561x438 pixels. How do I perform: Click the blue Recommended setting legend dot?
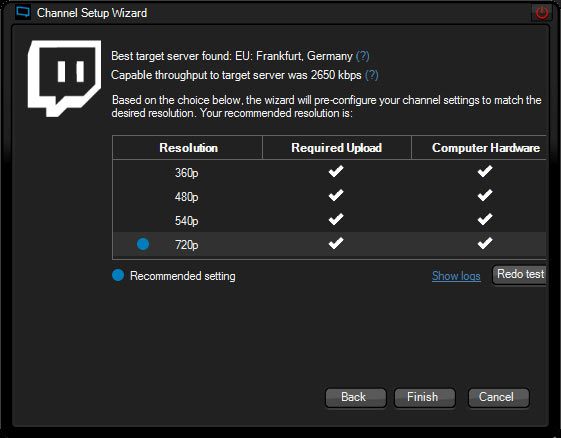click(x=118, y=275)
